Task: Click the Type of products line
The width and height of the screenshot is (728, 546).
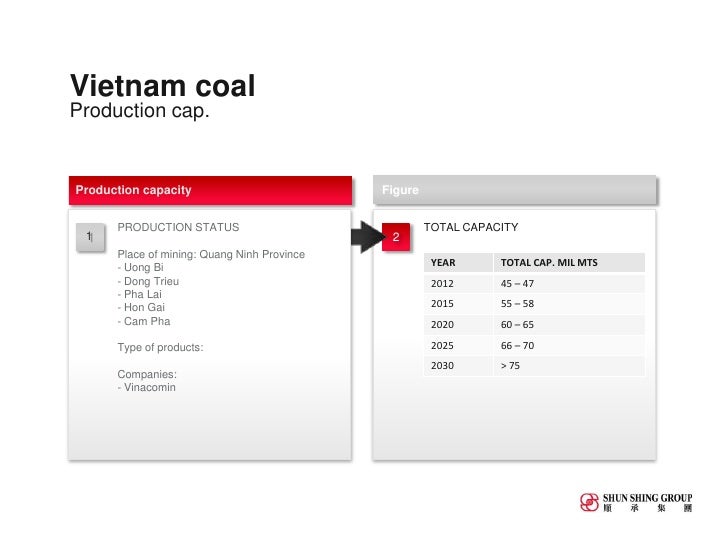Action: (x=160, y=348)
